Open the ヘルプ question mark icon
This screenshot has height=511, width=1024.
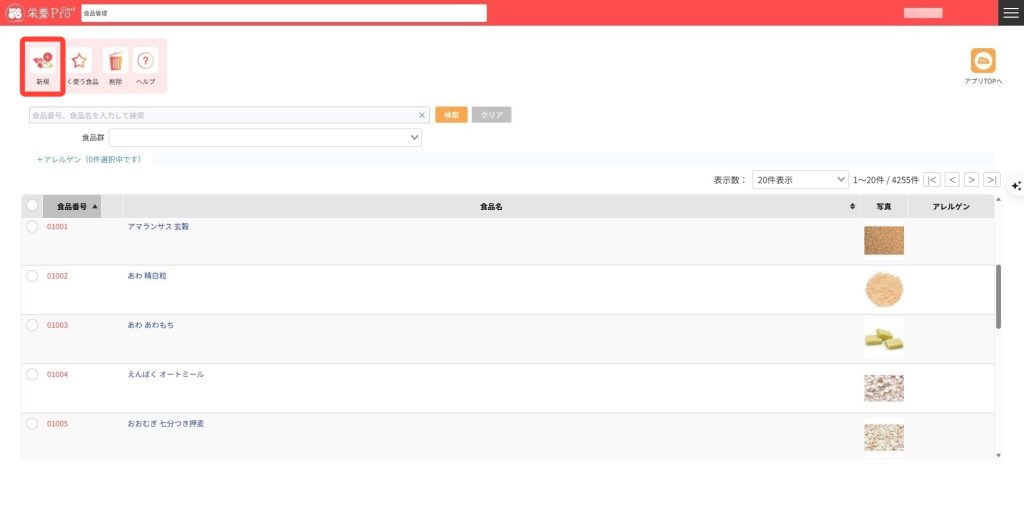(146, 62)
